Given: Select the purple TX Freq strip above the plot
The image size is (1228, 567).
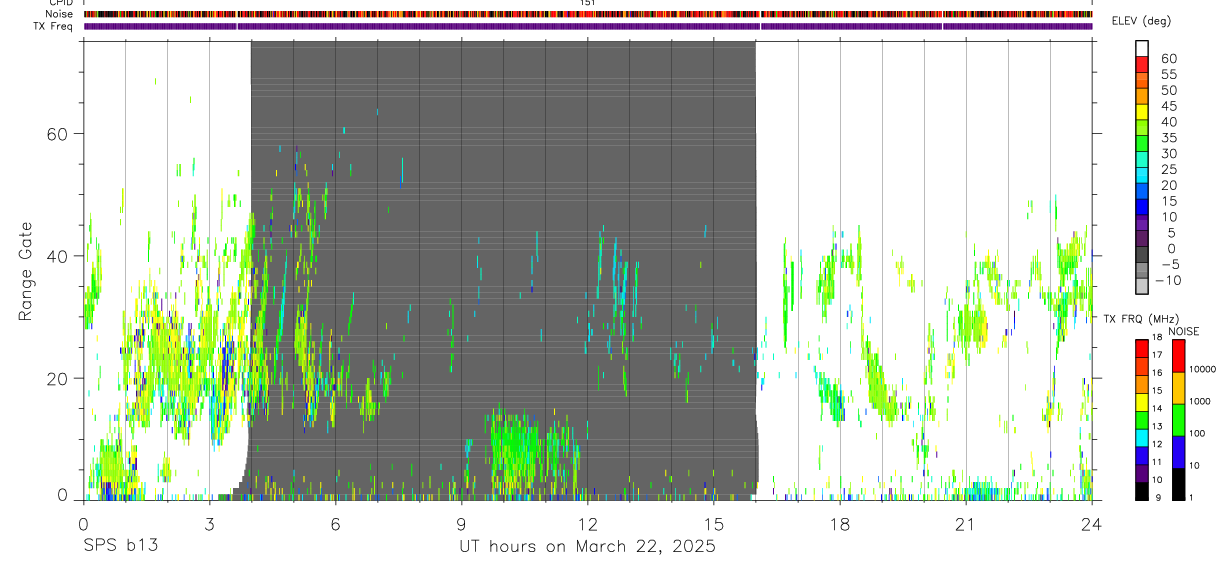Looking at the screenshot, I should click(x=588, y=26).
